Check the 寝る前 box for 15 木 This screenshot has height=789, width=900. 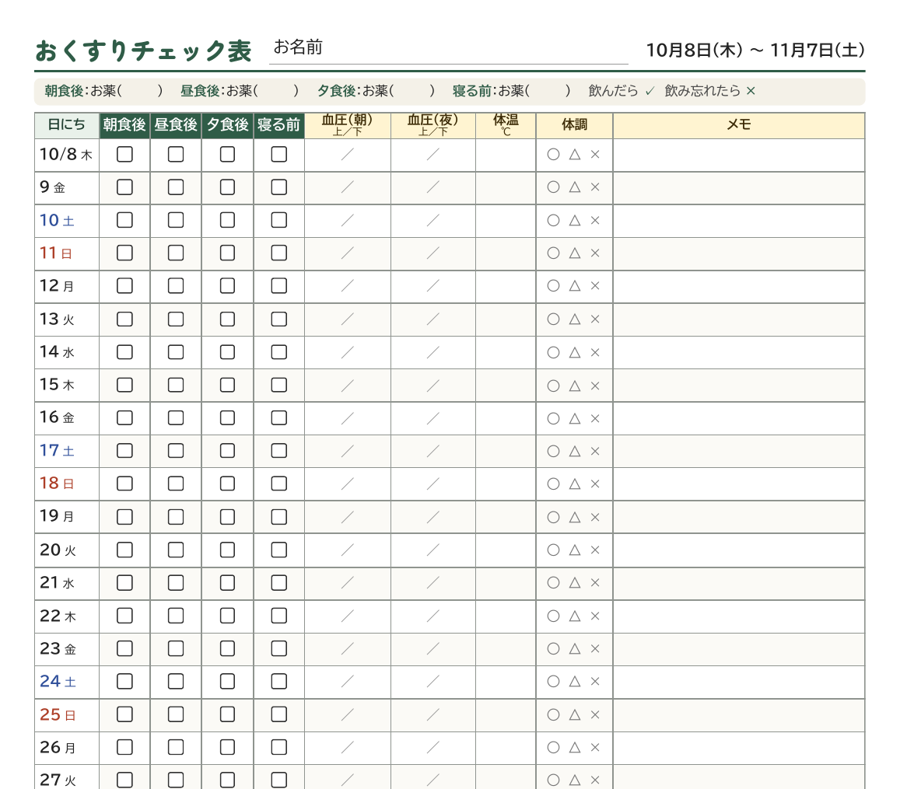(279, 385)
